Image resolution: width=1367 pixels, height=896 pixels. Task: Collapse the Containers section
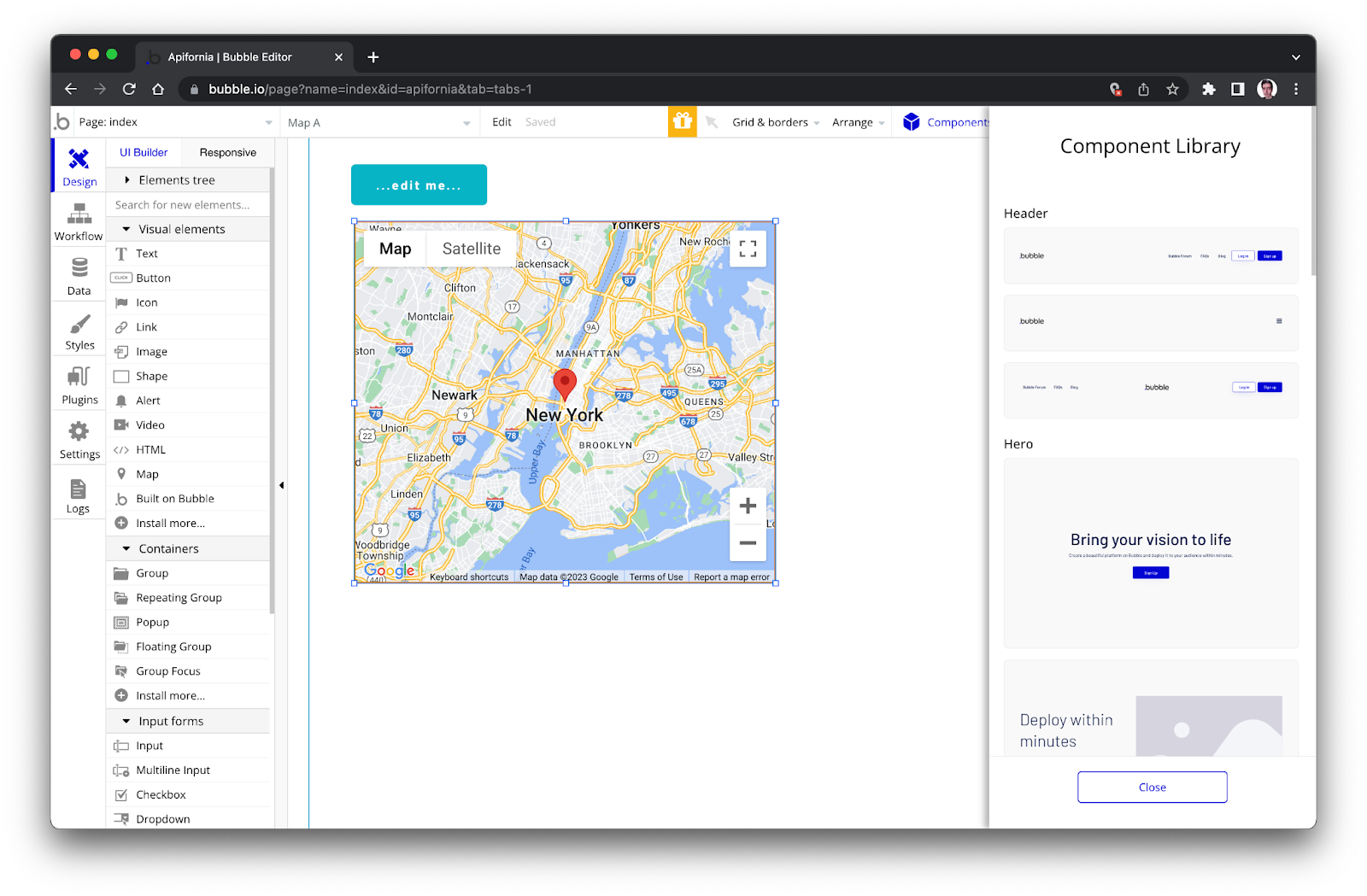coord(189,548)
